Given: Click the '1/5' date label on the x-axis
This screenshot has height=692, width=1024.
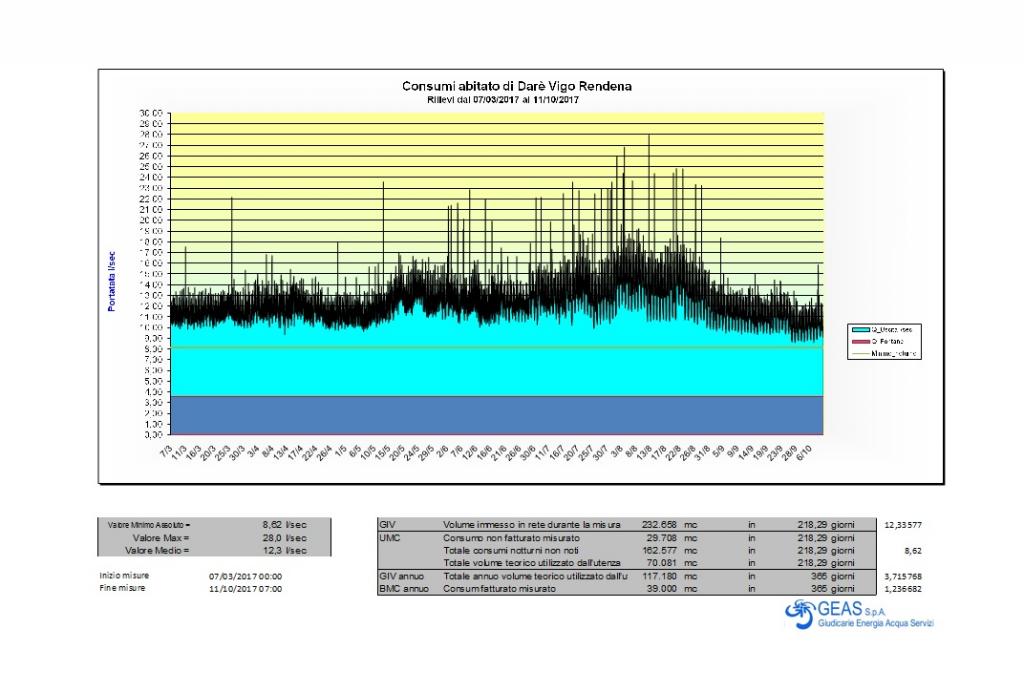Looking at the screenshot, I should [x=341, y=451].
